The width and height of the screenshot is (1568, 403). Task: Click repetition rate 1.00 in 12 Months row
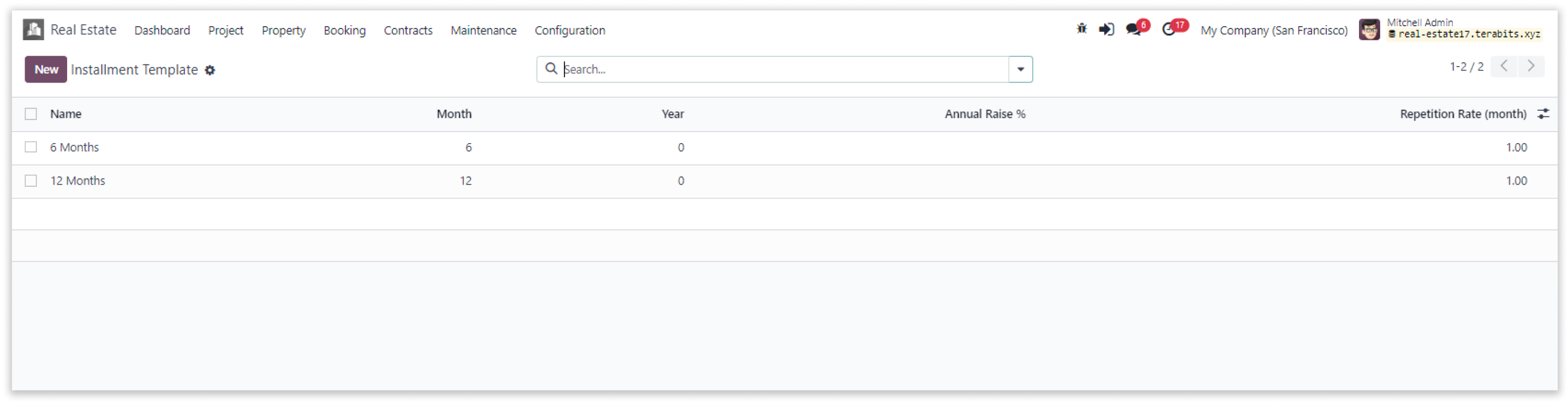tap(1516, 181)
